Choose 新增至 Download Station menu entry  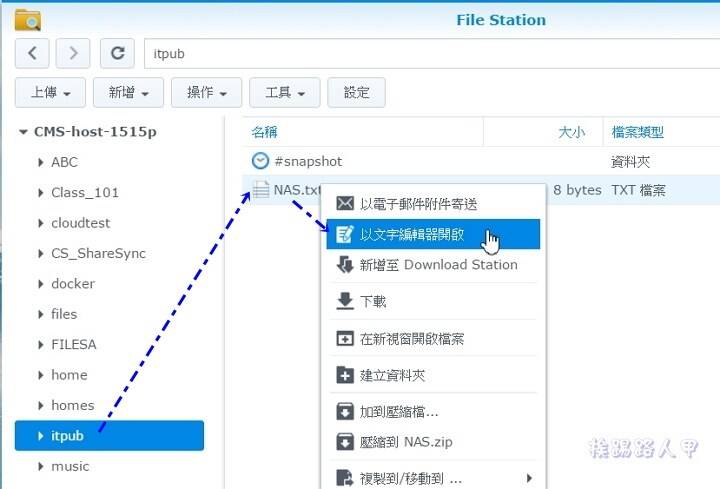[x=433, y=265]
